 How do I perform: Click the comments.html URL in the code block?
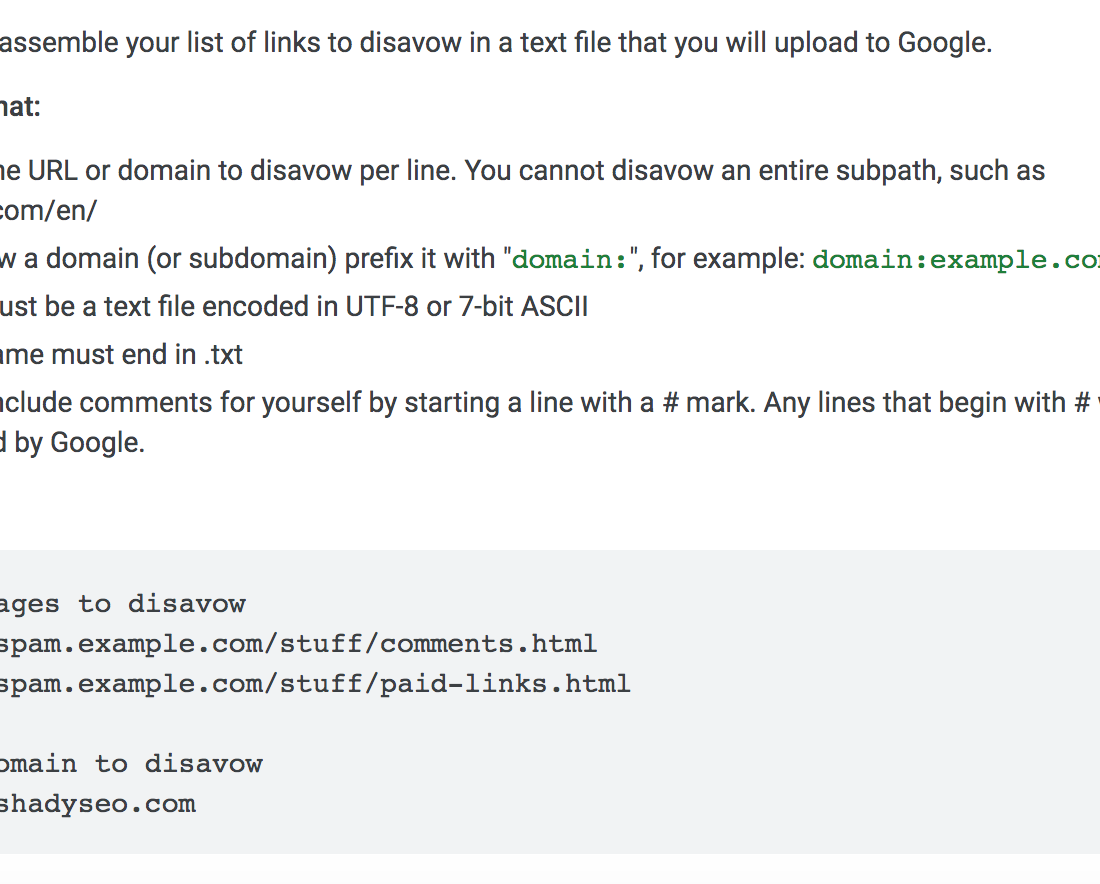298,644
